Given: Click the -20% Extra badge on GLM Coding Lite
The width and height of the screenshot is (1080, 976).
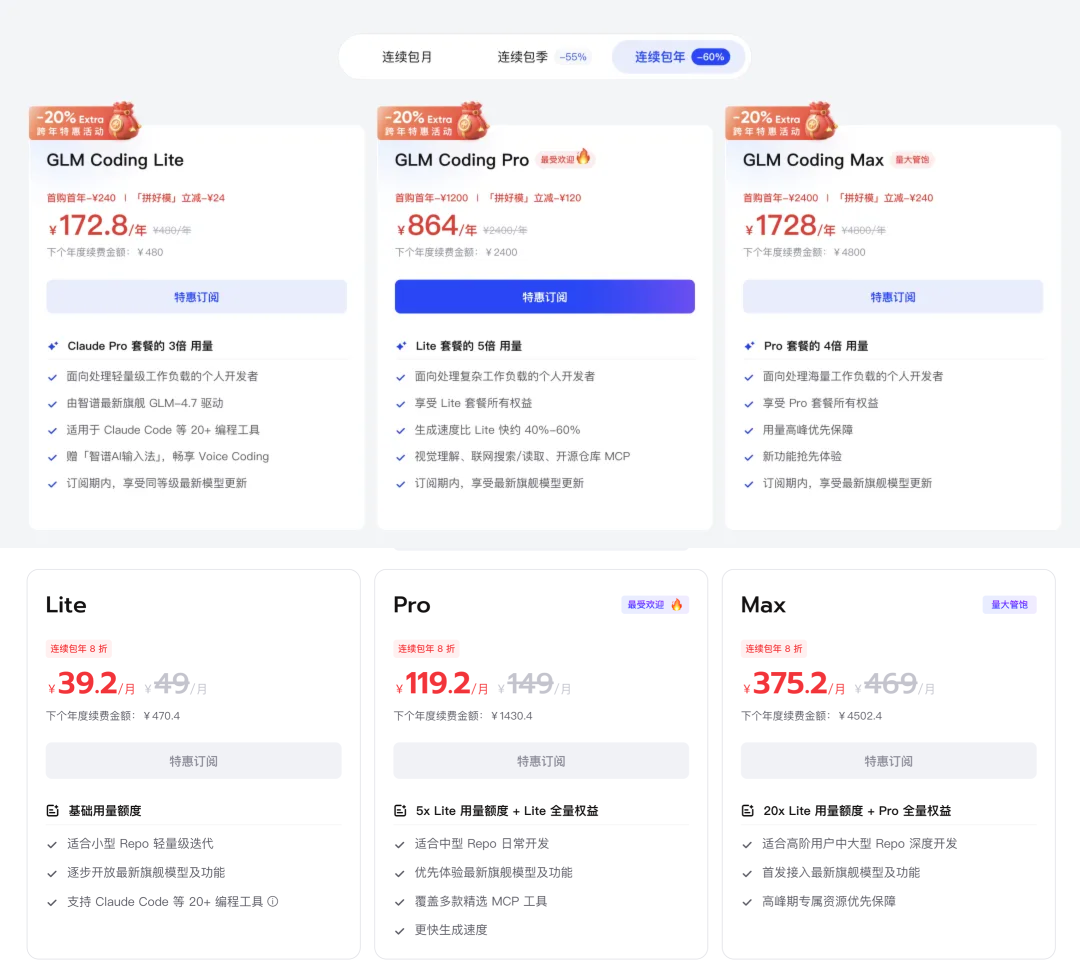Looking at the screenshot, I should (x=84, y=122).
